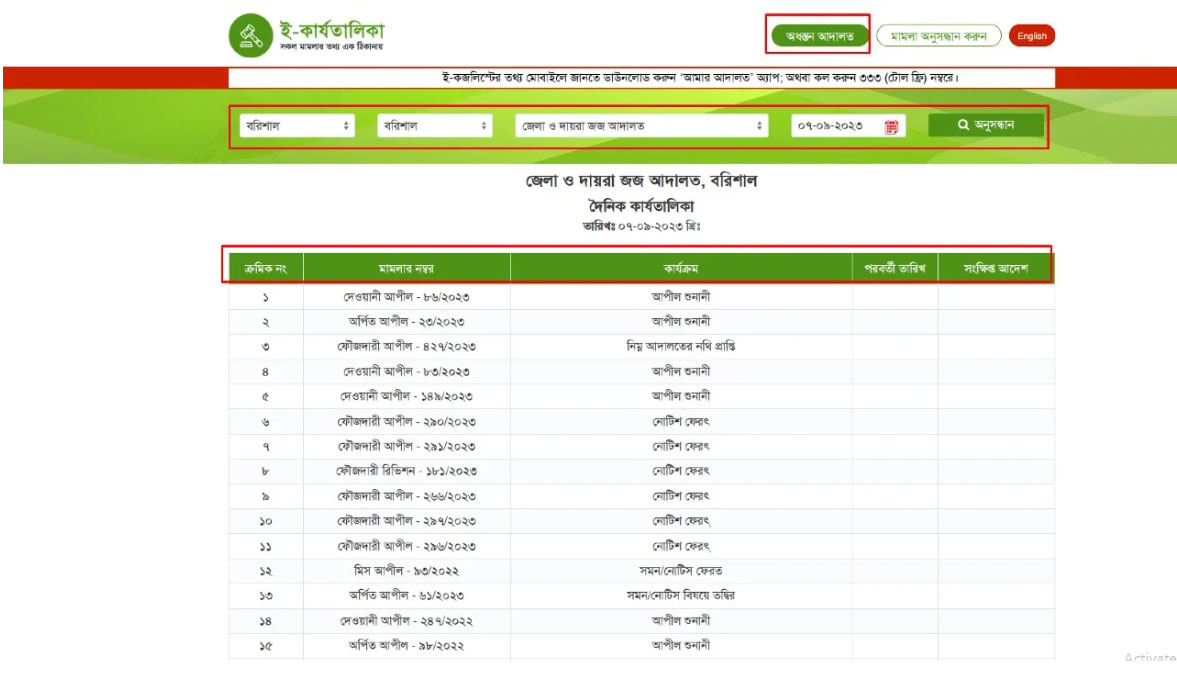Click the পরবর্তী তারিখ column header
This screenshot has width=1177, height=683.
tap(894, 269)
